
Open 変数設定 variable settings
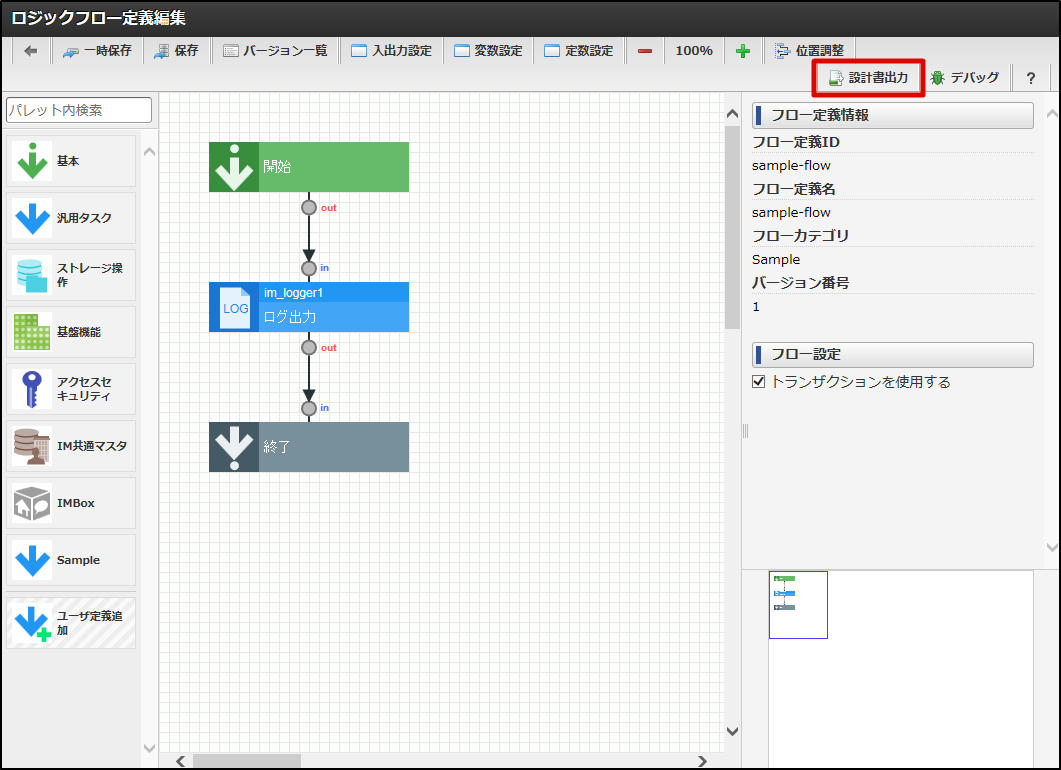[x=488, y=51]
